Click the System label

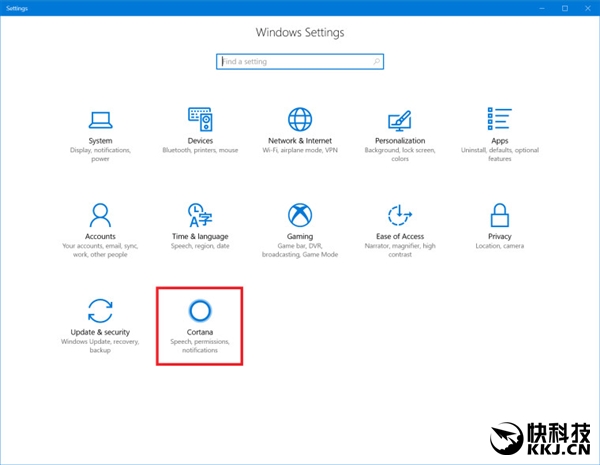coord(100,141)
